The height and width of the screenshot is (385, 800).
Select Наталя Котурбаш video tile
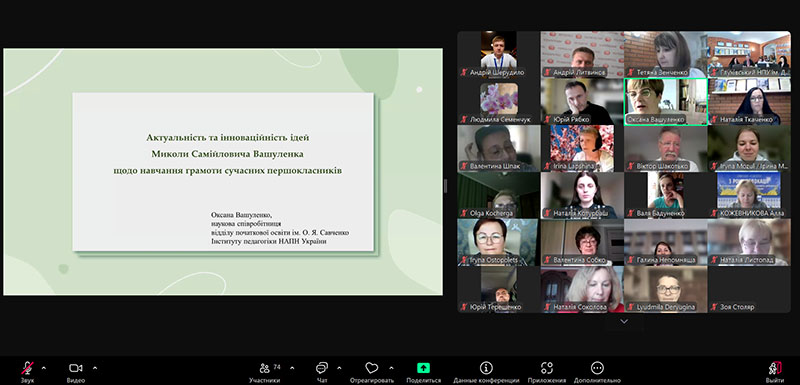coord(582,195)
